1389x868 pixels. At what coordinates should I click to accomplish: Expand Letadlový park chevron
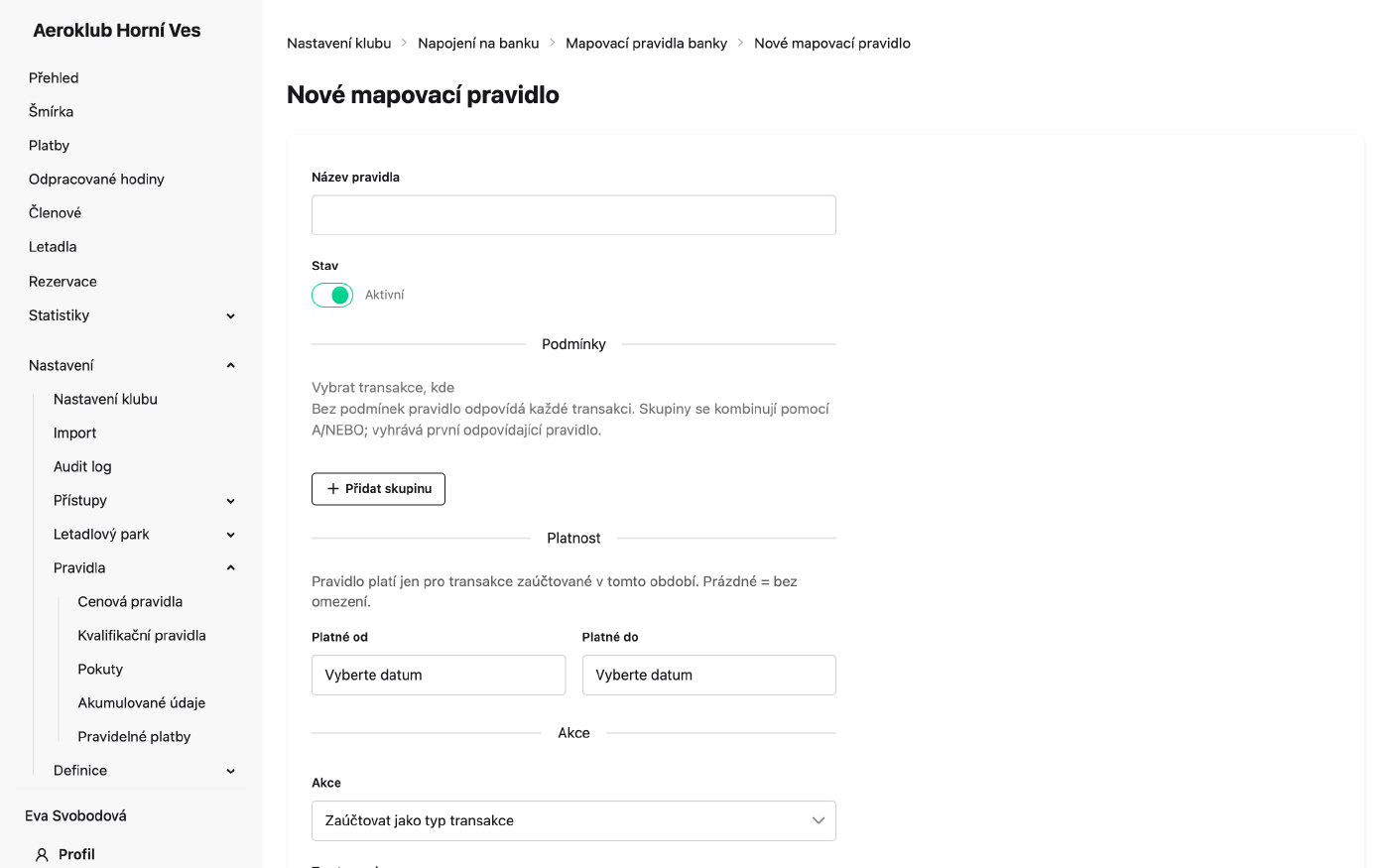pos(230,535)
